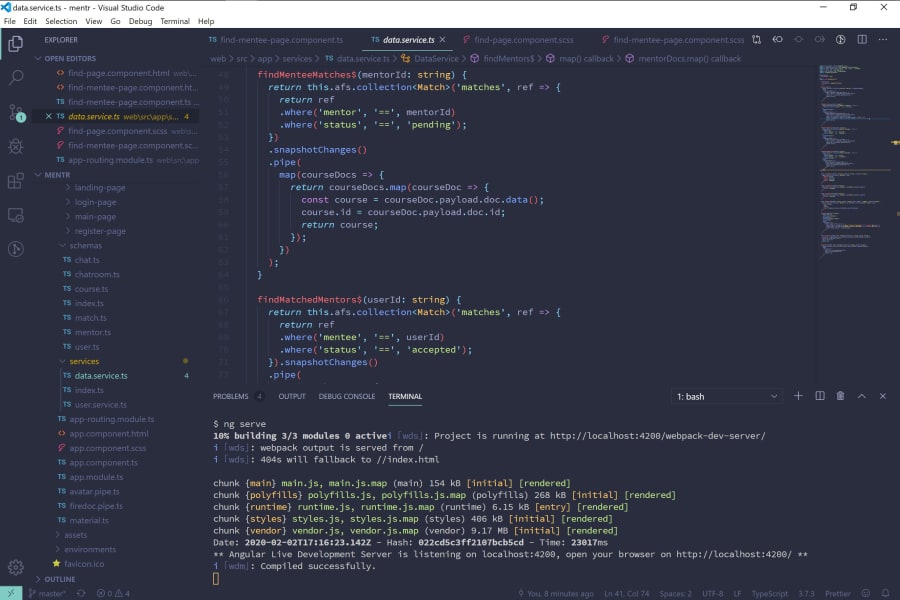Click UTF-8 encoding in status bar
This screenshot has width=900, height=600.
(712, 594)
